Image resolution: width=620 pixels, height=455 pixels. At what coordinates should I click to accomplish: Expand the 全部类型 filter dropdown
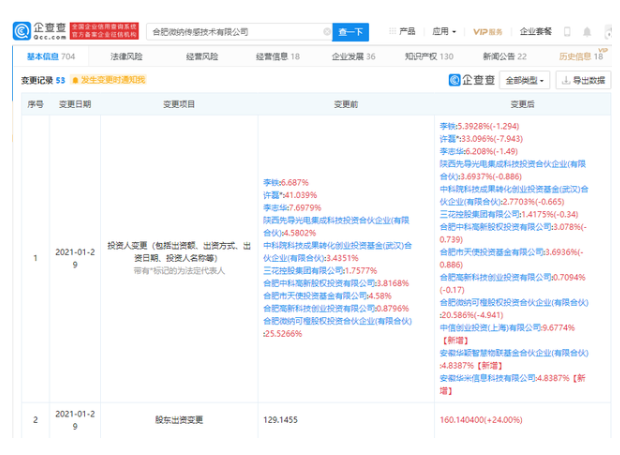pos(523,79)
